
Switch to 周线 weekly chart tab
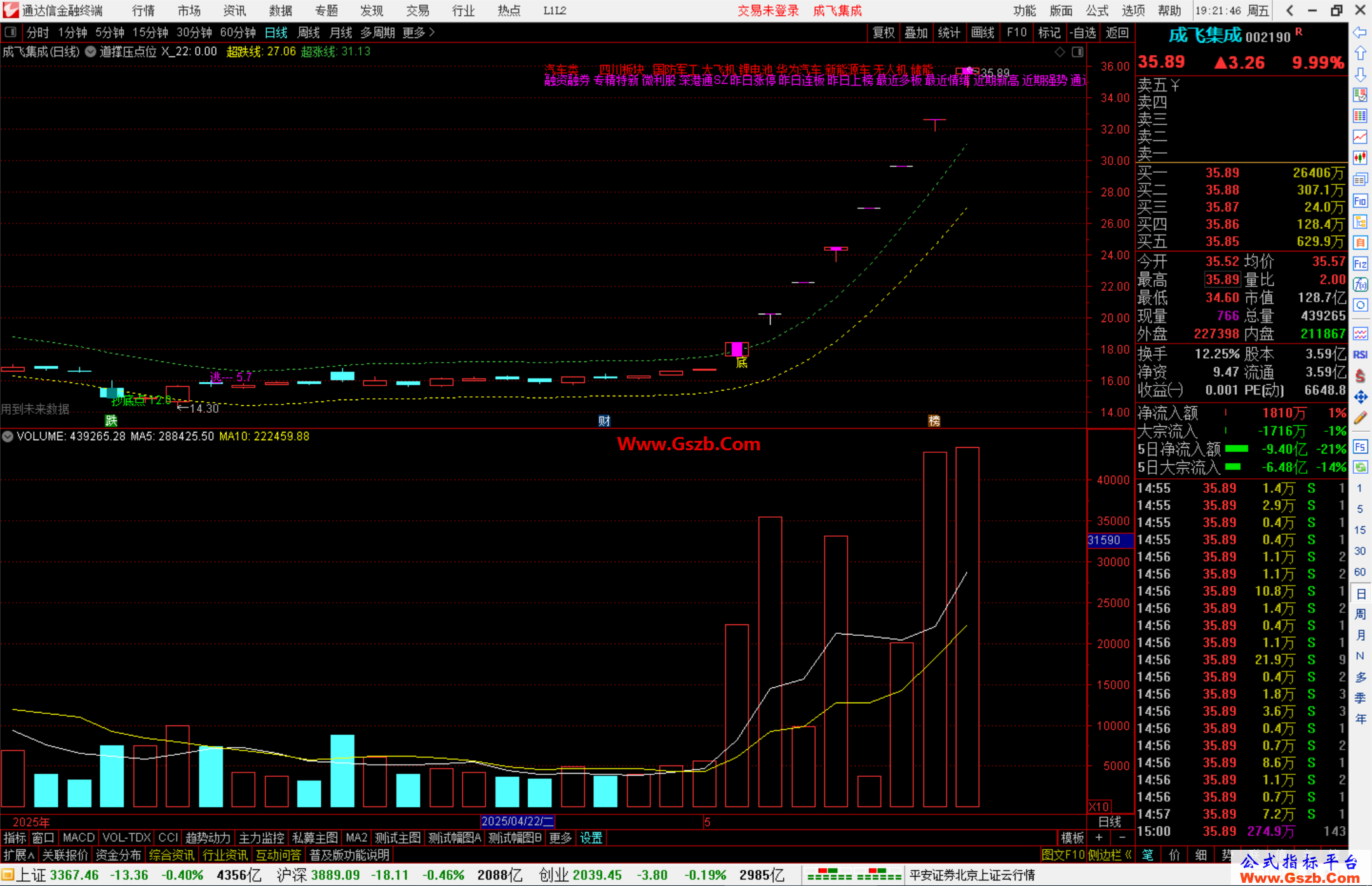click(x=309, y=32)
